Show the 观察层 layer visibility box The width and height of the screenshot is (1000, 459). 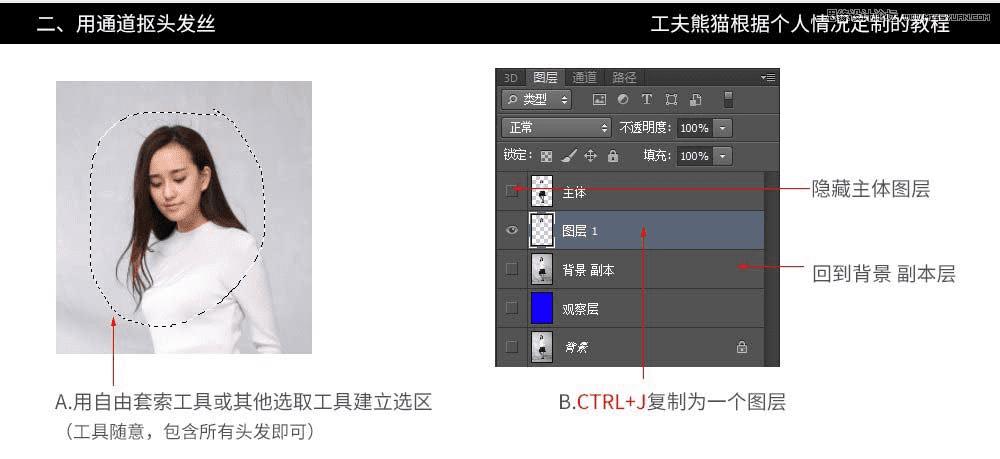point(511,308)
